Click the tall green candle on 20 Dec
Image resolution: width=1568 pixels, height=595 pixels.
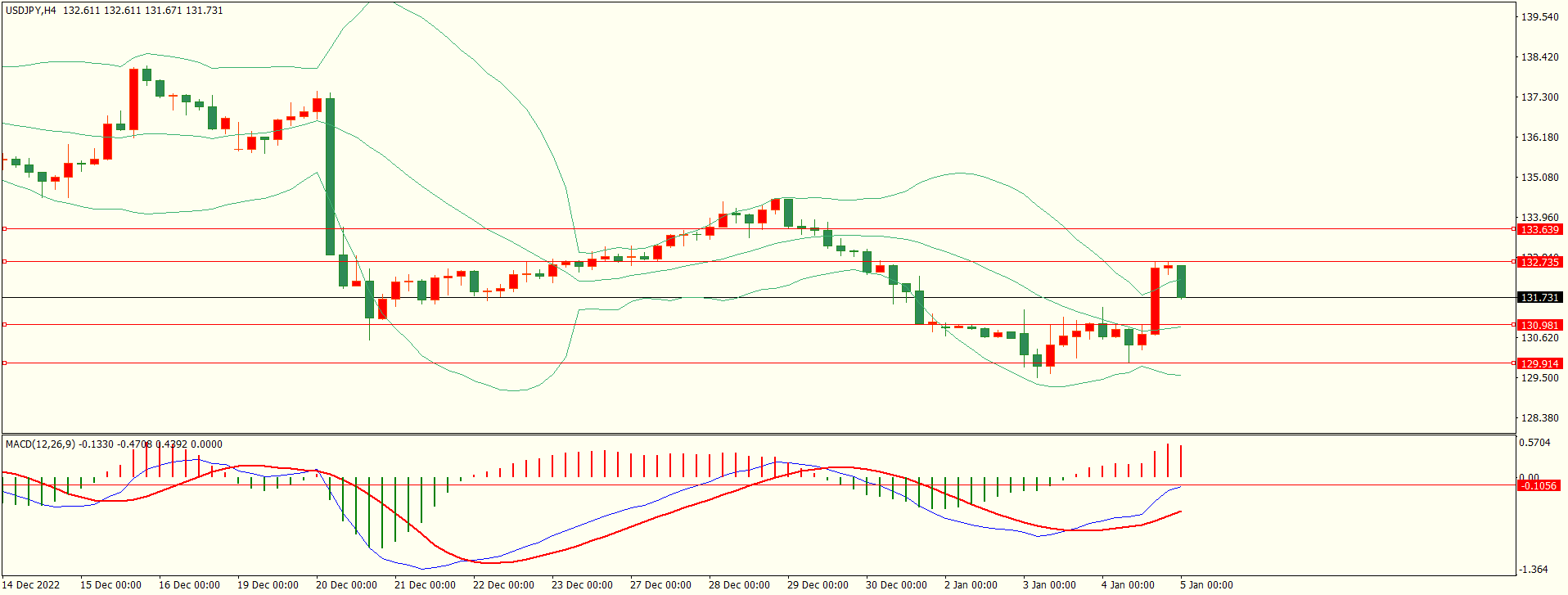coord(330,176)
